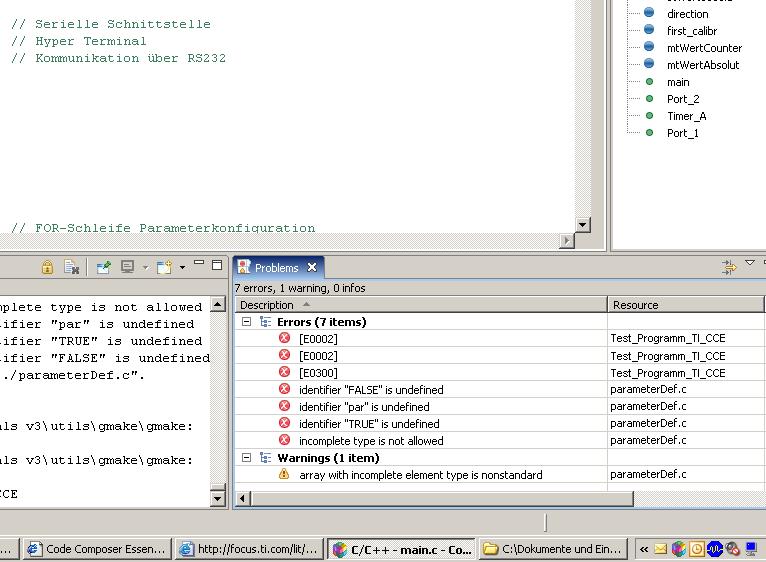766x562 pixels.
Task: Collapse the Warnings (1 item) group
Action: click(247, 457)
